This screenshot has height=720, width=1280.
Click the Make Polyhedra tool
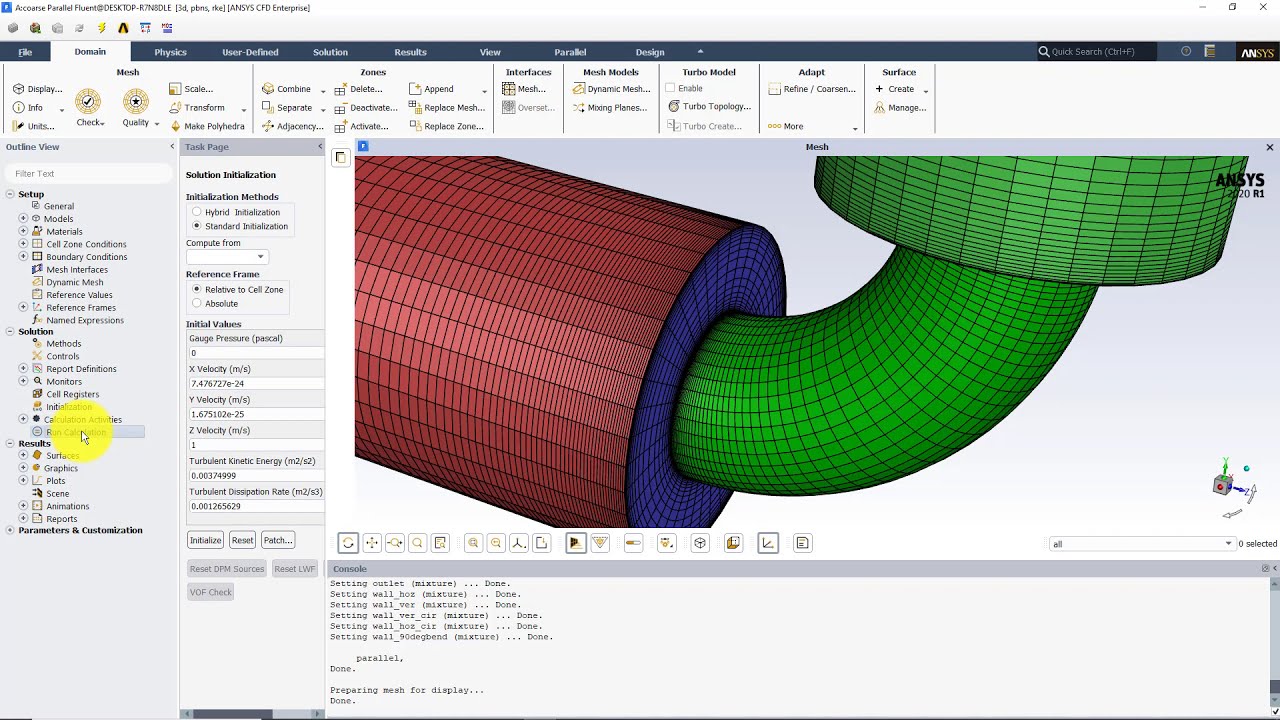pyautogui.click(x=207, y=126)
